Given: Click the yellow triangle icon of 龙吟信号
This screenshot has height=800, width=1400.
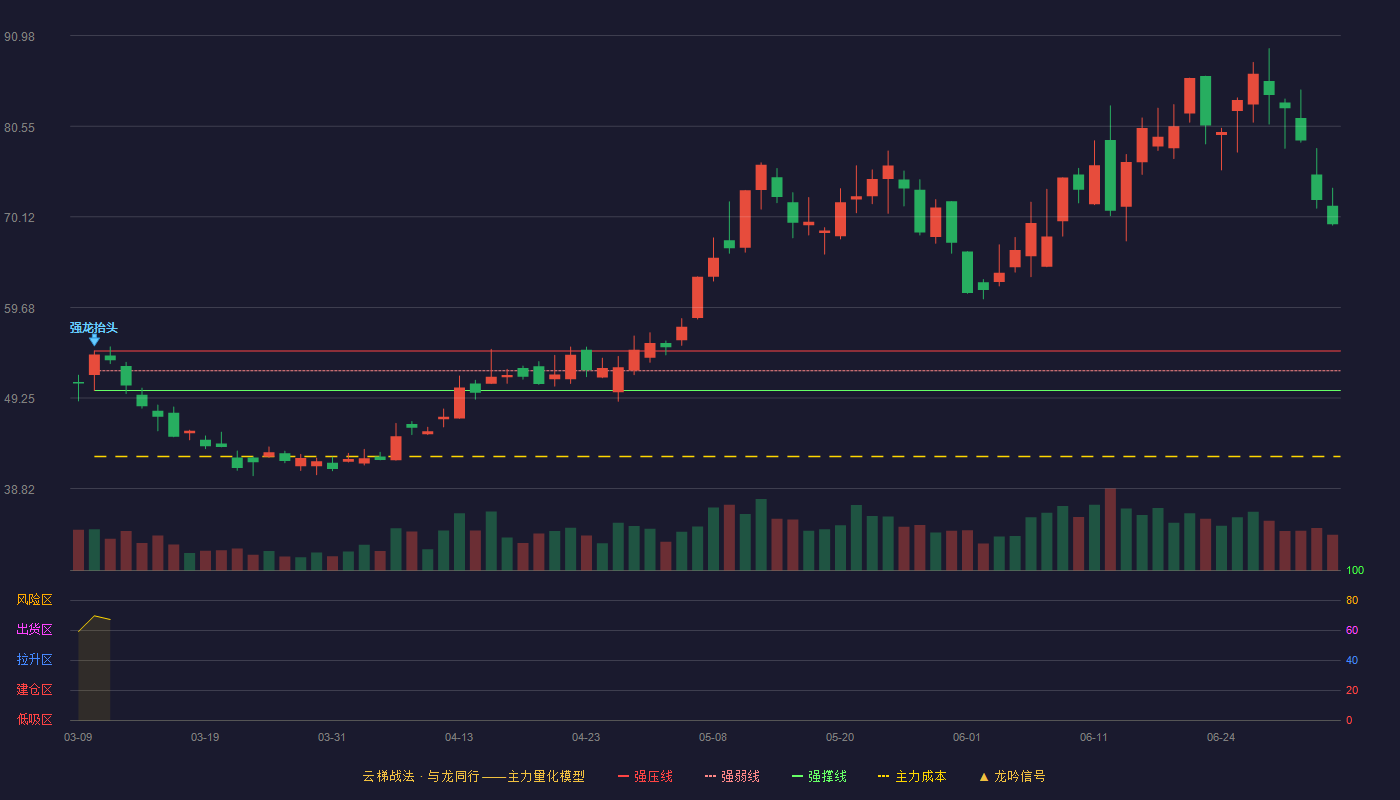Looking at the screenshot, I should pos(984,776).
